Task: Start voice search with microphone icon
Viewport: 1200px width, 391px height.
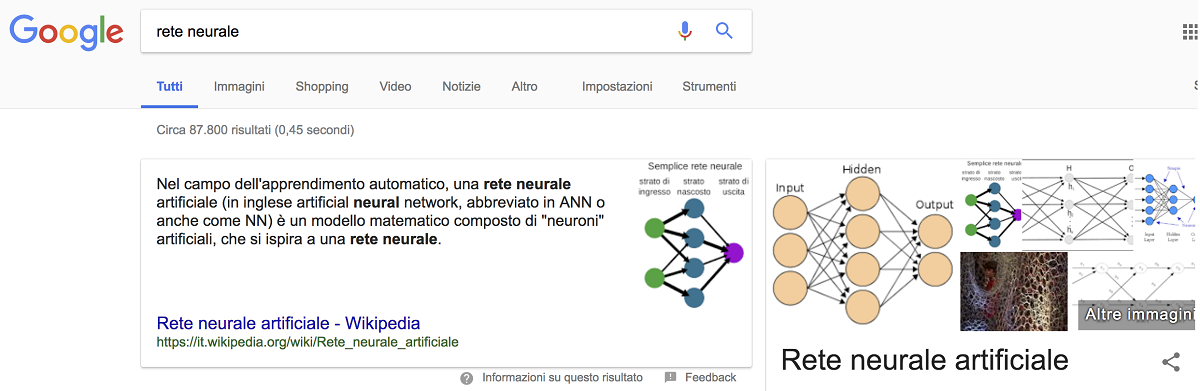Action: pyautogui.click(x=685, y=31)
